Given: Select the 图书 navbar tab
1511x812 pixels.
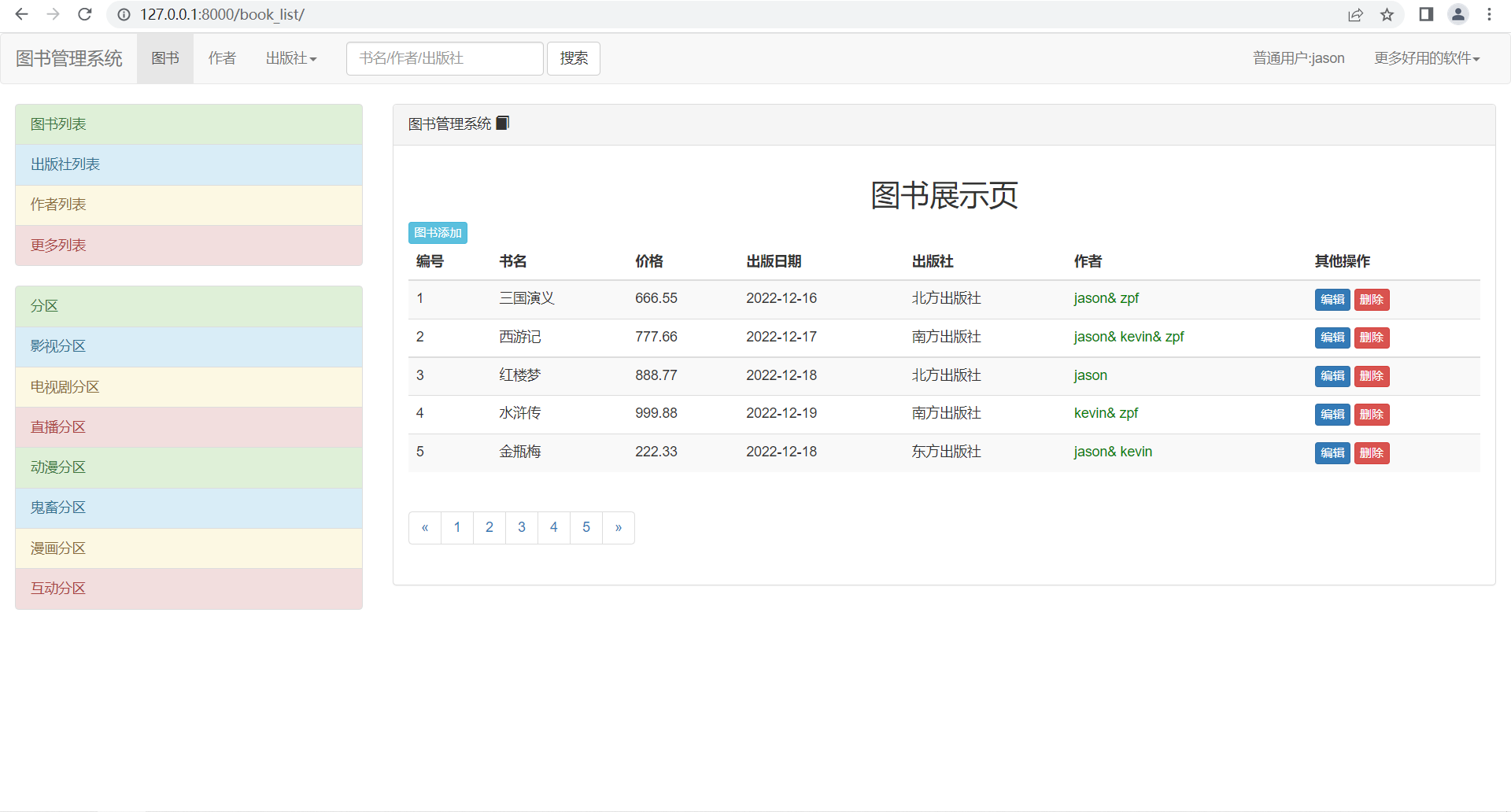Looking at the screenshot, I should [165, 58].
